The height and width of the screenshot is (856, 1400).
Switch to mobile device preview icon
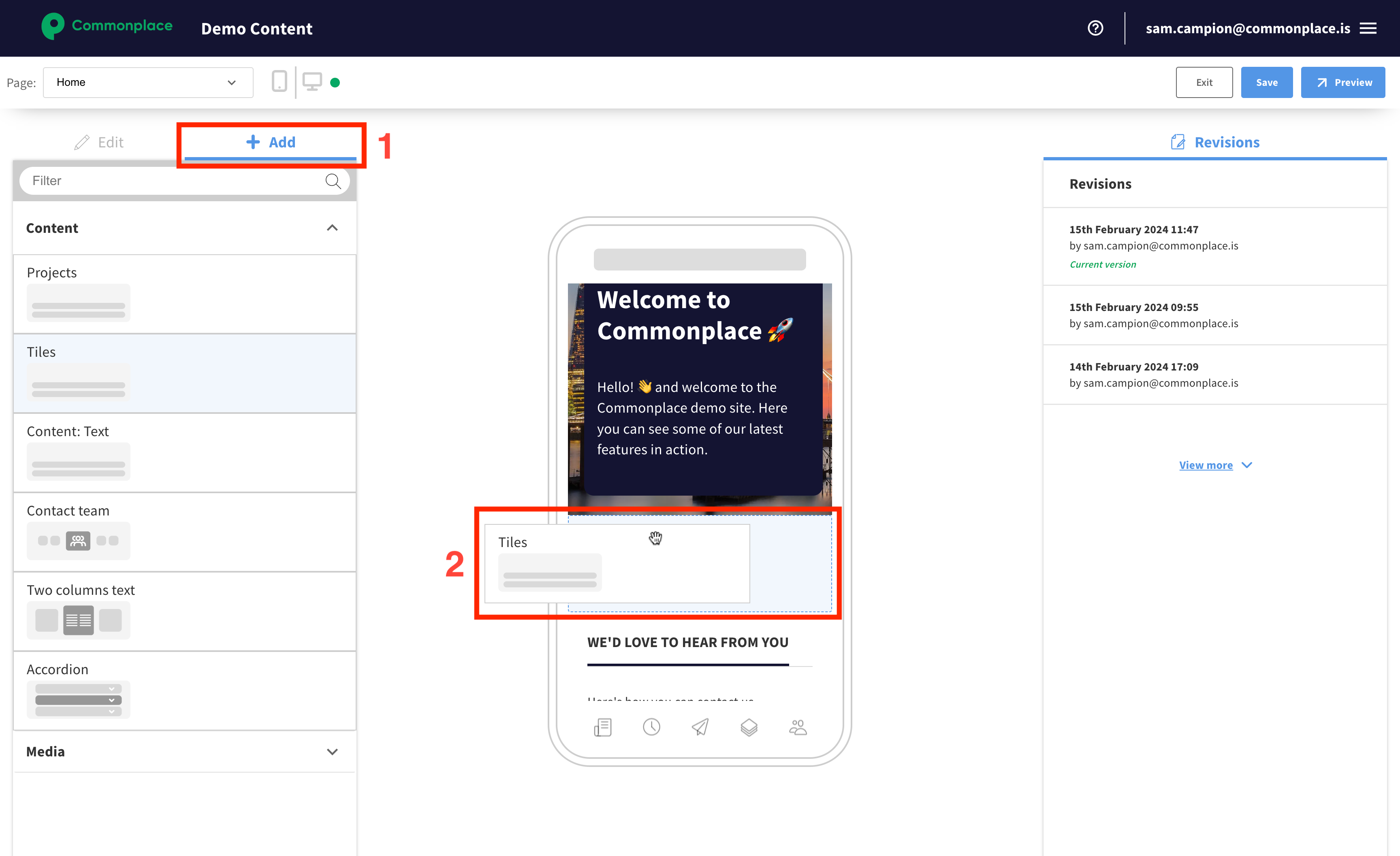pyautogui.click(x=279, y=82)
